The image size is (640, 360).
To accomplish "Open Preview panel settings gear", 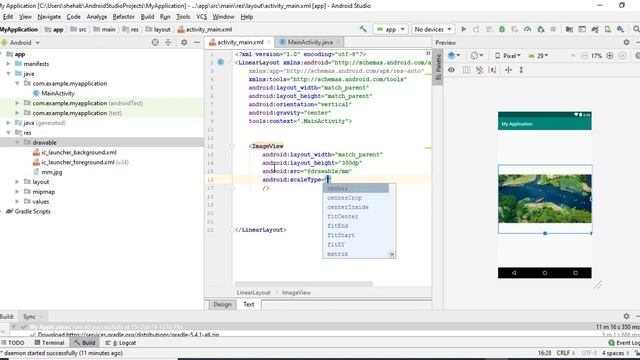I will (626, 42).
